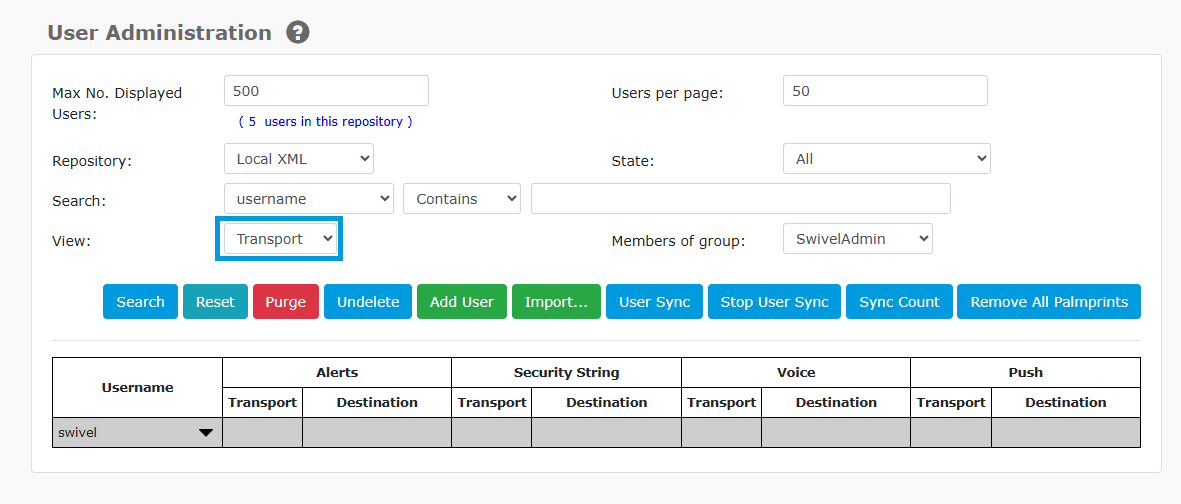Open the View dropdown showing Transport

click(279, 239)
